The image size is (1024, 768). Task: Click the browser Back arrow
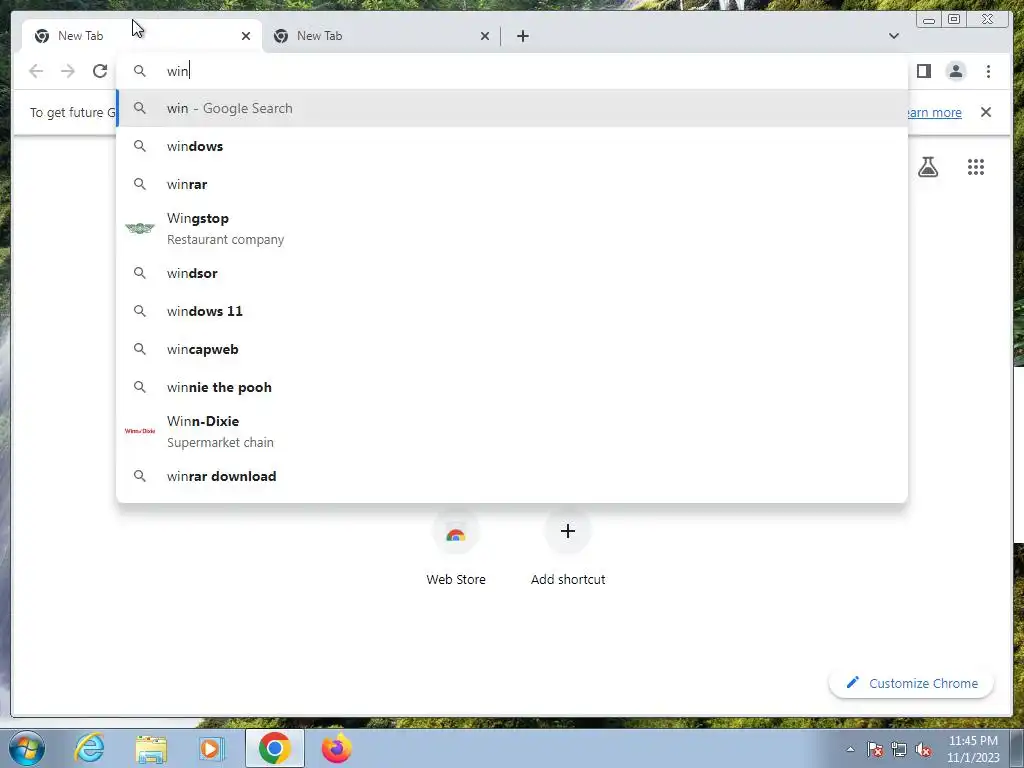[36, 71]
